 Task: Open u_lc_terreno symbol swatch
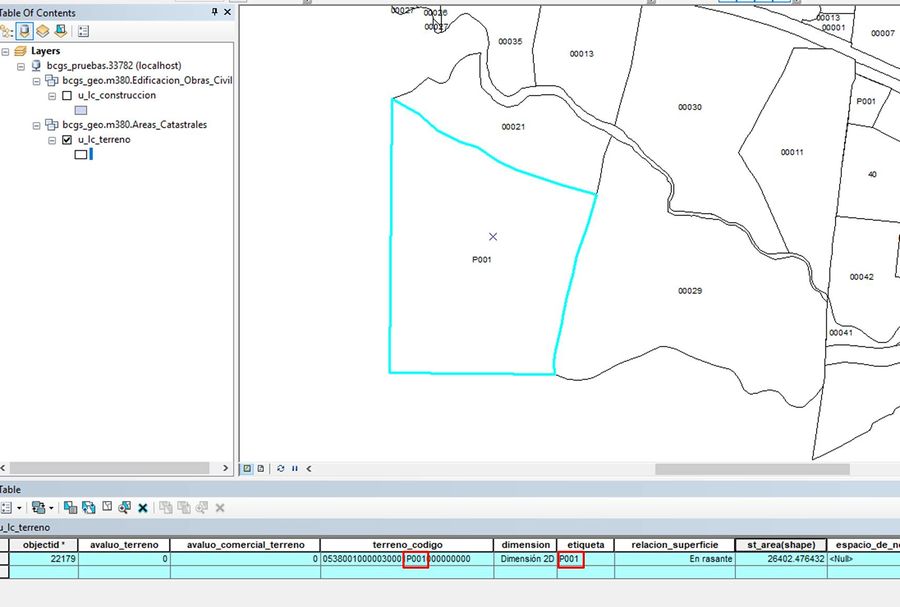pyautogui.click(x=81, y=154)
